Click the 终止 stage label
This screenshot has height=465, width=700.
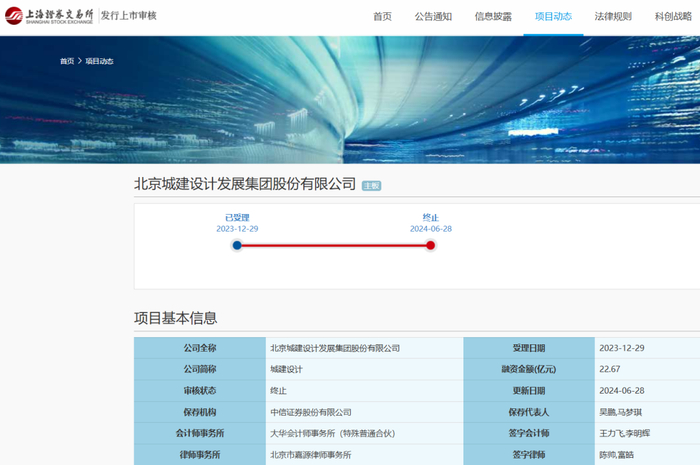pos(431,217)
